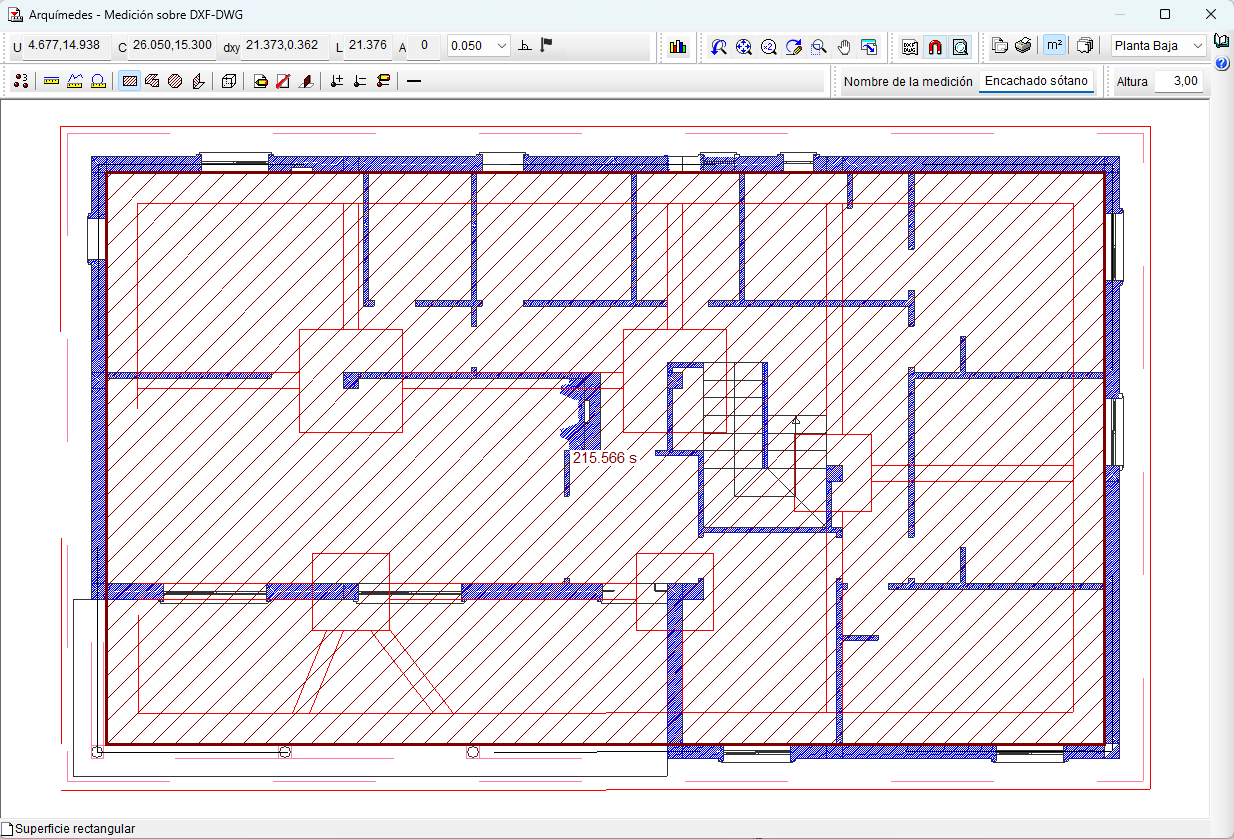This screenshot has width=1234, height=839.
Task: Click the 215.566 s area label
Action: (604, 458)
